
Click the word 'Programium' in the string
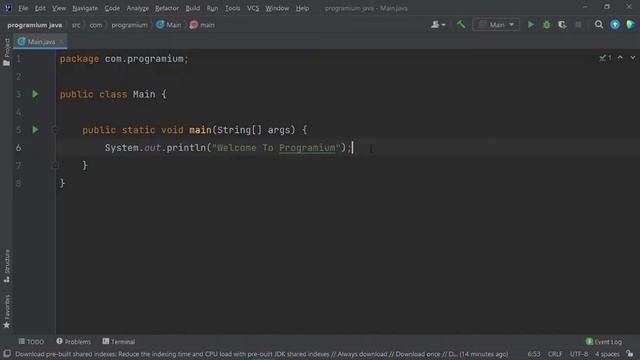point(307,148)
